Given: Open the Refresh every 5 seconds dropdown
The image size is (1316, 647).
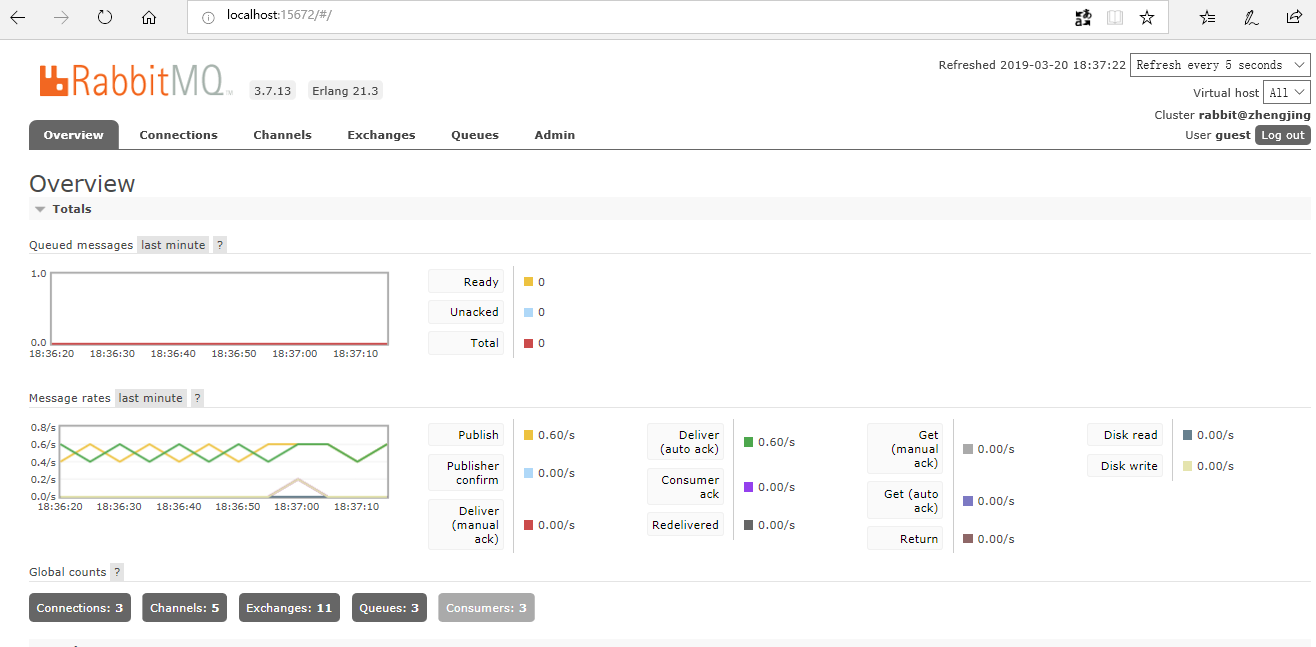Looking at the screenshot, I should click(x=1220, y=65).
